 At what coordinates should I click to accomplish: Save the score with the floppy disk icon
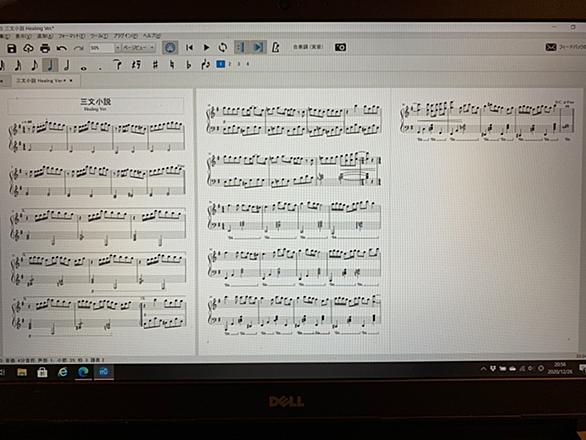[12, 48]
